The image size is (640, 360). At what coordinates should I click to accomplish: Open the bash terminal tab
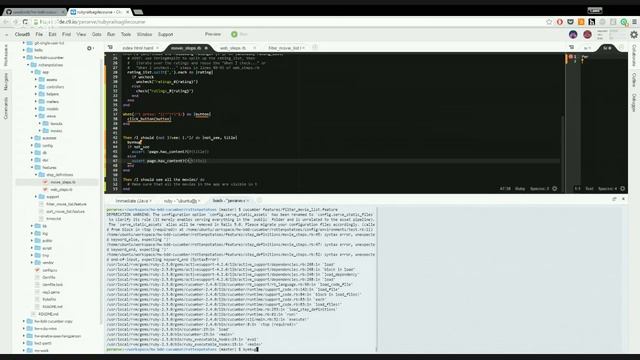click(x=230, y=201)
